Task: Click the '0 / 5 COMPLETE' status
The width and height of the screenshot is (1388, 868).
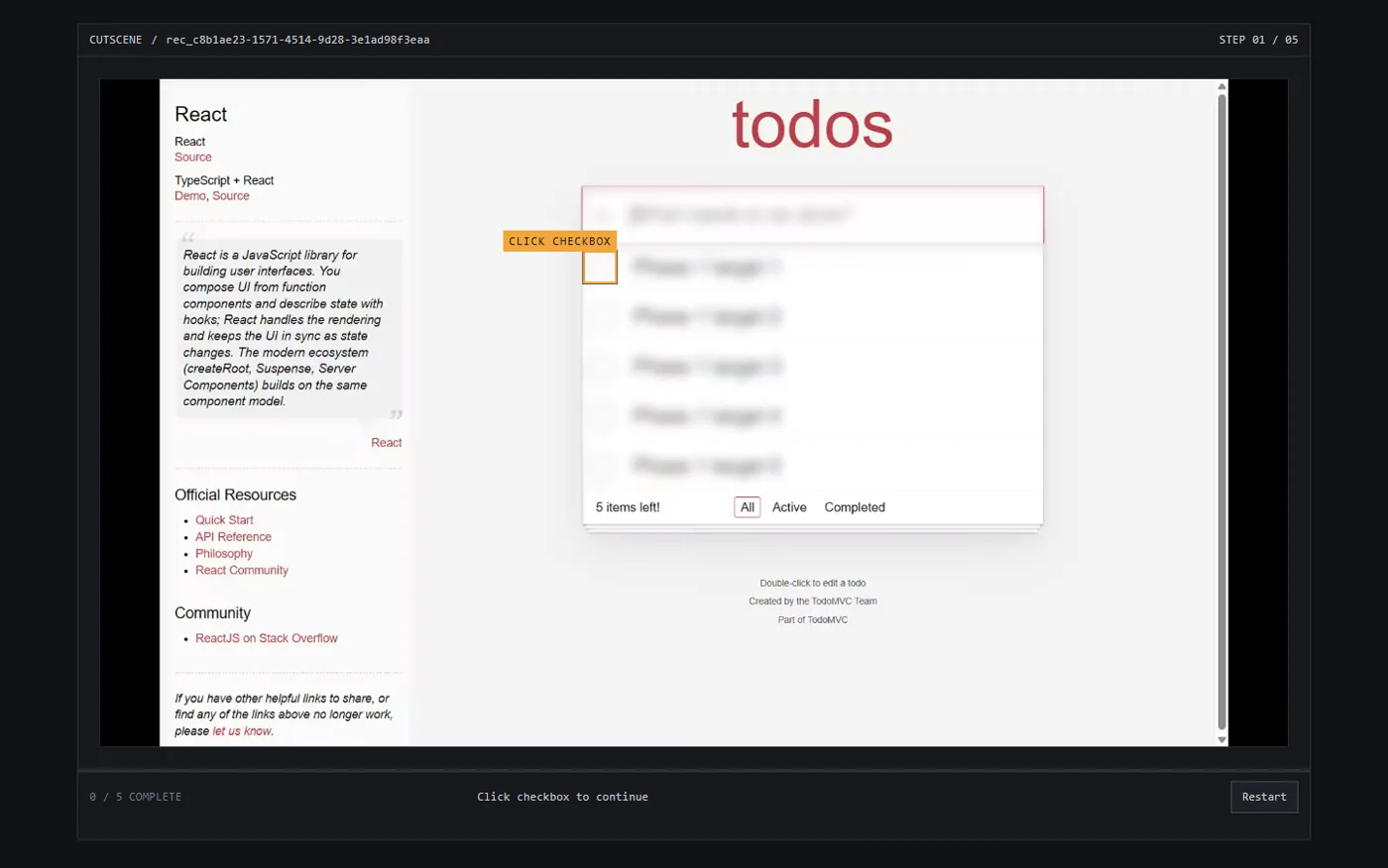Action: tap(136, 797)
